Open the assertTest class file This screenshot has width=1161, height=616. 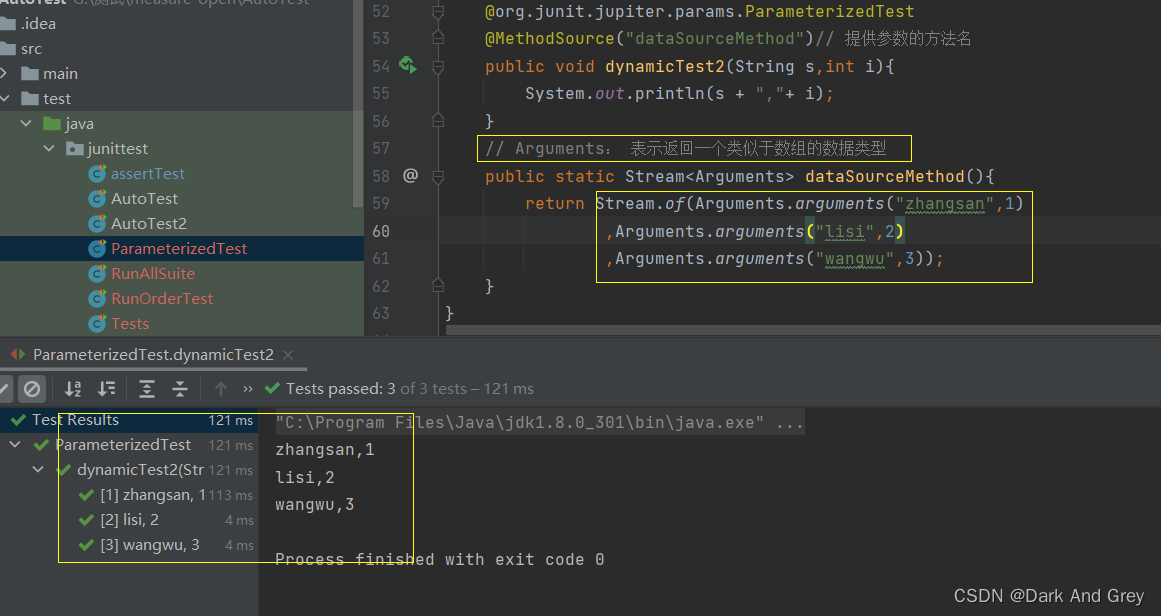click(147, 173)
